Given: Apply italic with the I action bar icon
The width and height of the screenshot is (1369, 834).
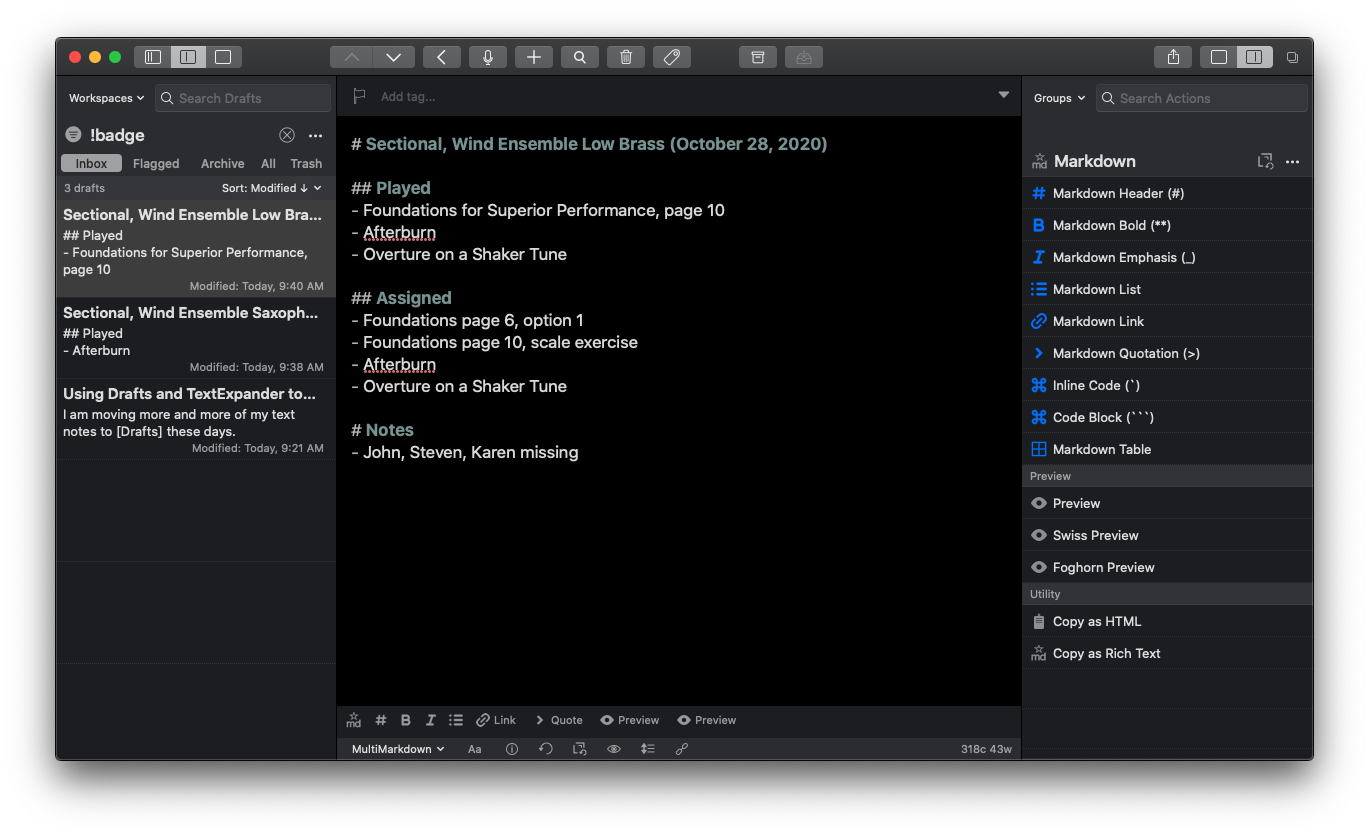Looking at the screenshot, I should click(431, 720).
